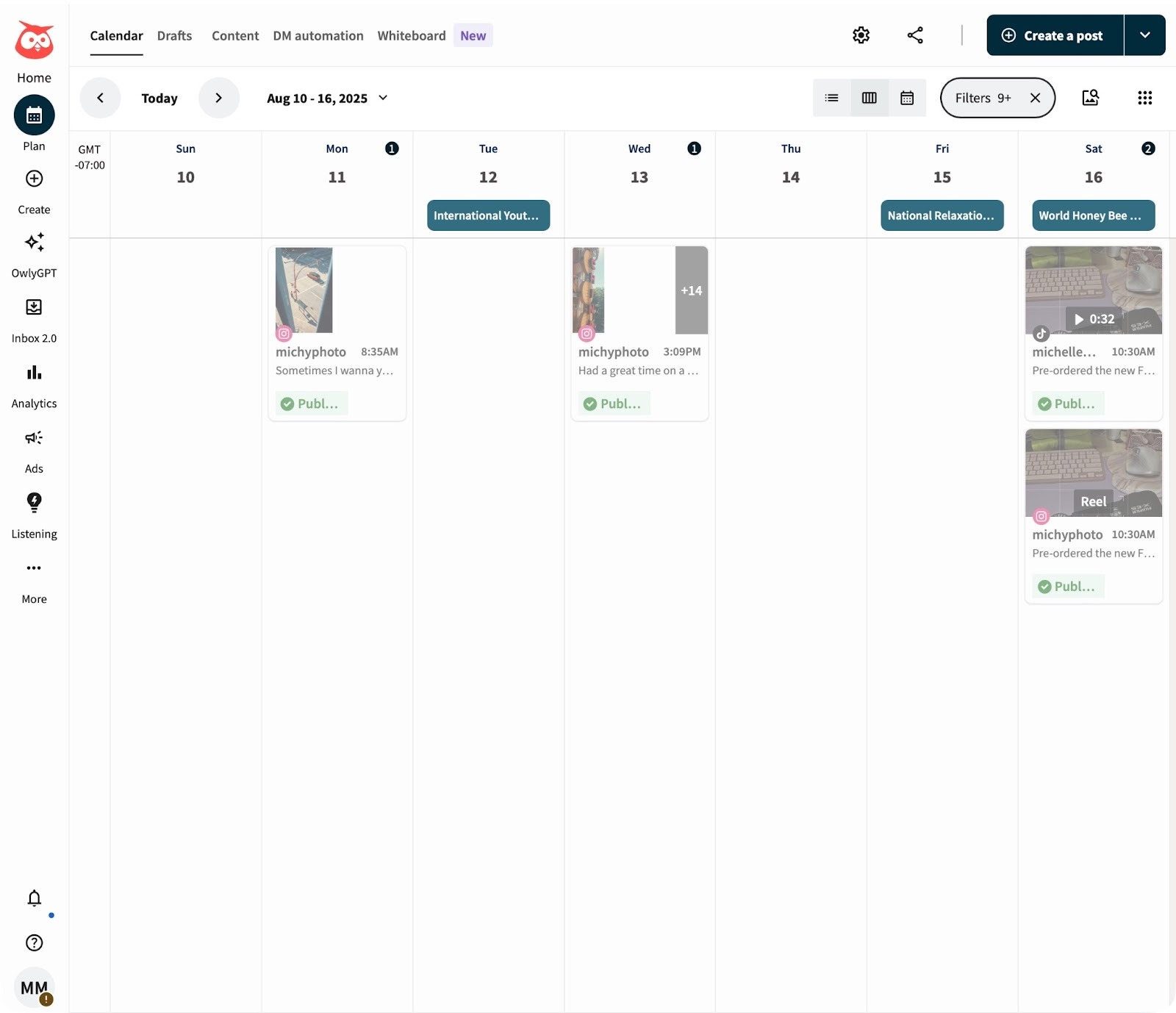Open the Whiteboard tab
The image size is (1176, 1013).
(411, 35)
